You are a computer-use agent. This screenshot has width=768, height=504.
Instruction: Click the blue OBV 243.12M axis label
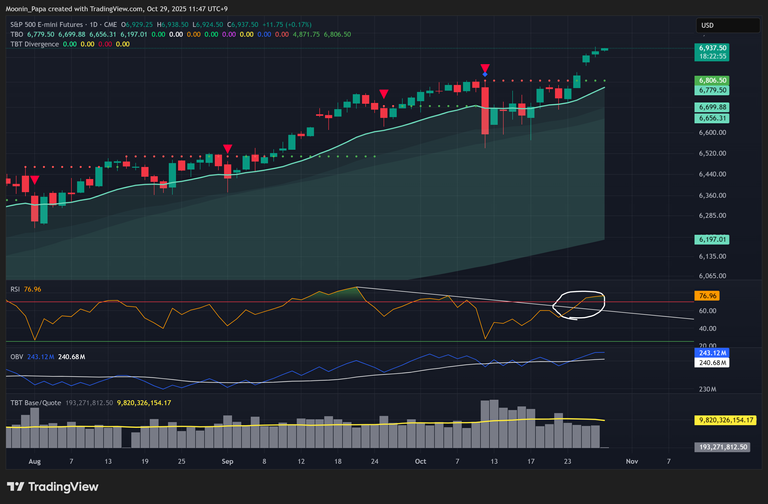pos(712,354)
